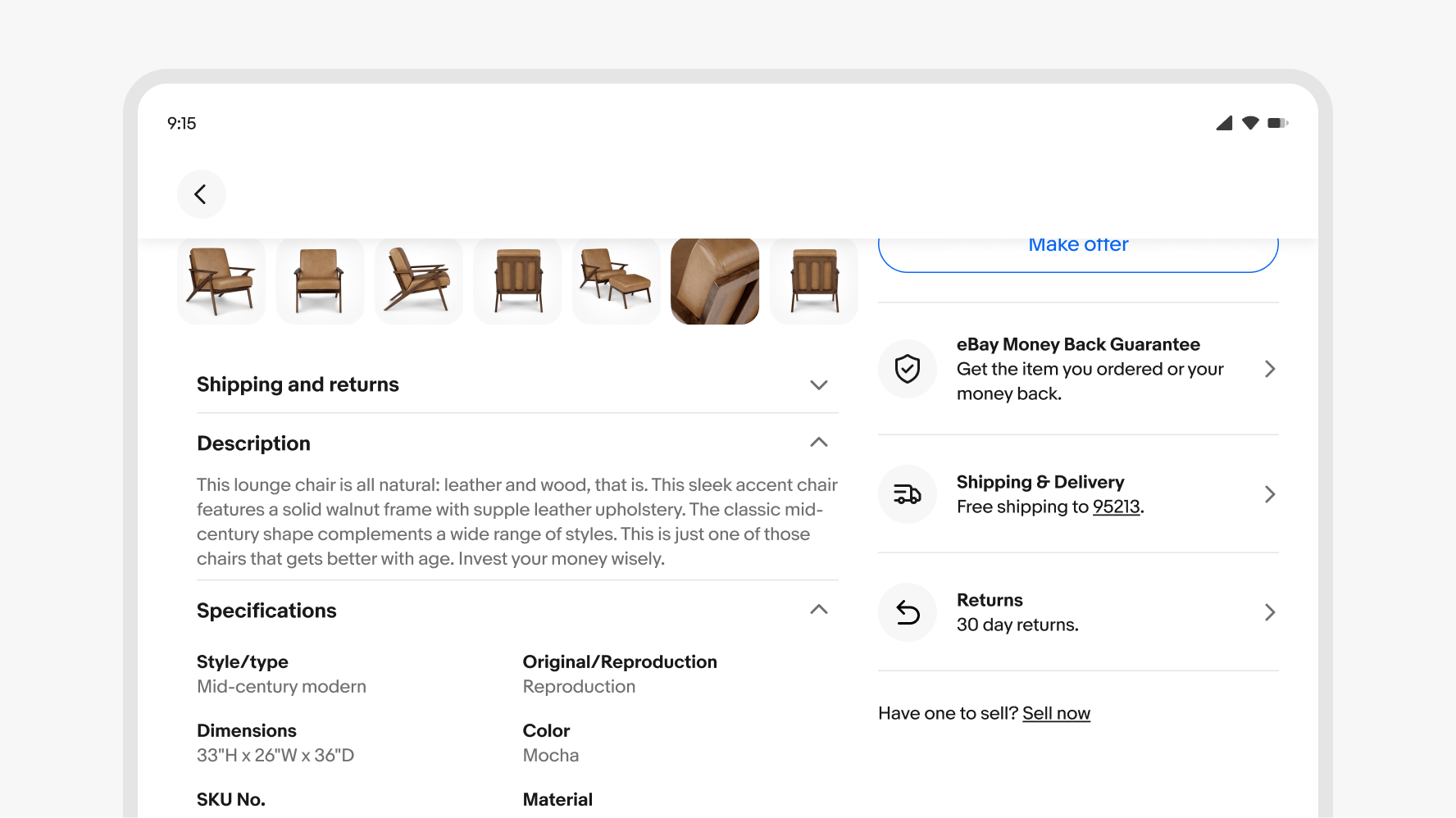Image resolution: width=1456 pixels, height=818 pixels.
Task: Tap the battery status icon
Action: (x=1277, y=123)
